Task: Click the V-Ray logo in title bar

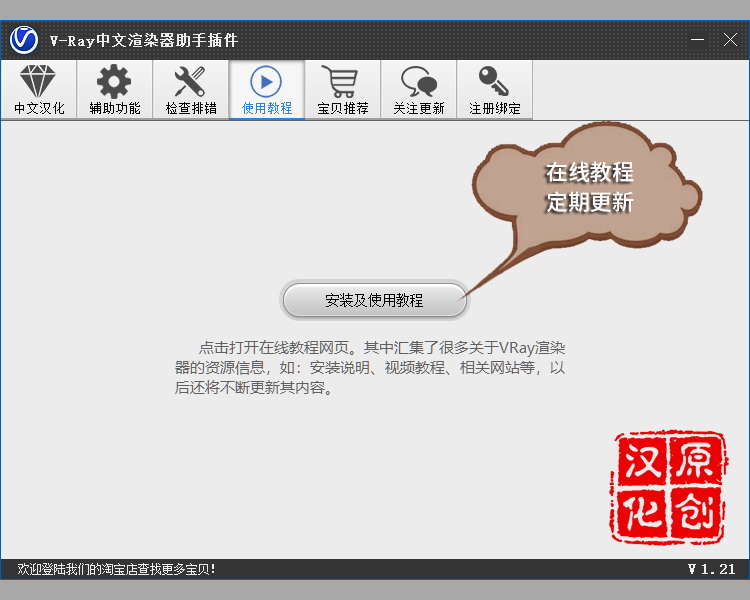Action: point(24,40)
